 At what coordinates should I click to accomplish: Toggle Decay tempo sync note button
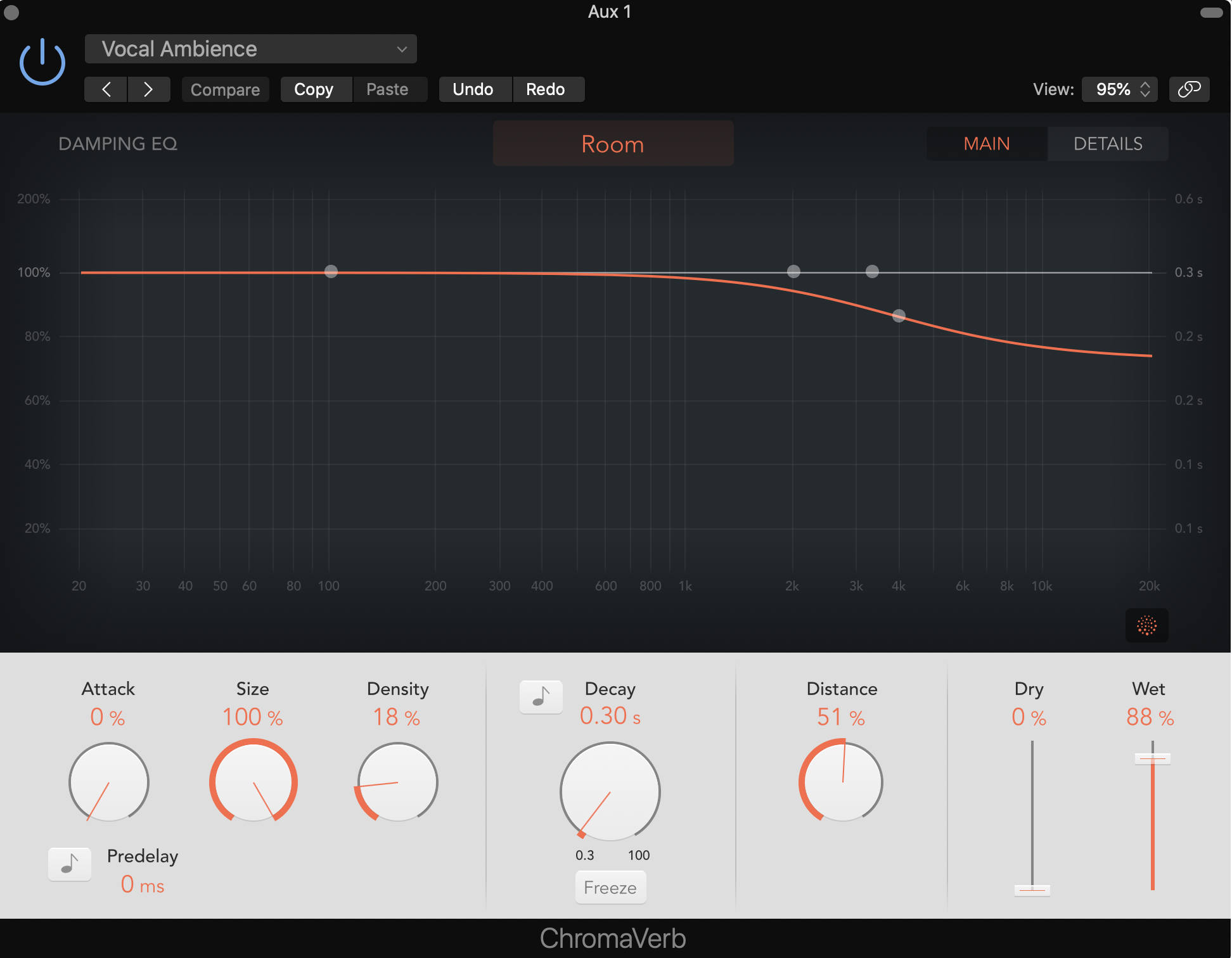541,697
